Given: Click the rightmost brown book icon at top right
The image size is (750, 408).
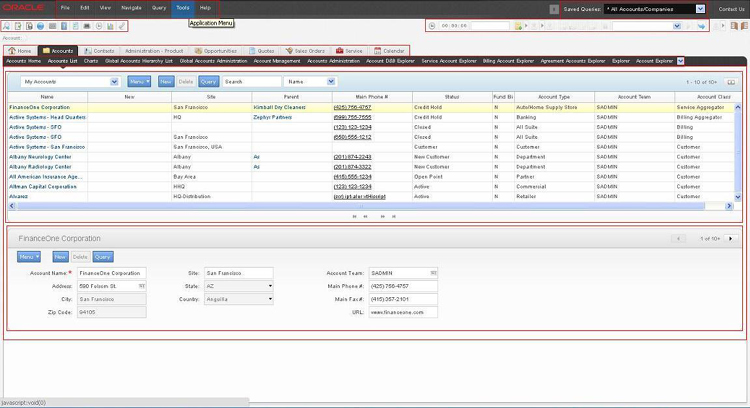Looking at the screenshot, I should tap(744, 26).
